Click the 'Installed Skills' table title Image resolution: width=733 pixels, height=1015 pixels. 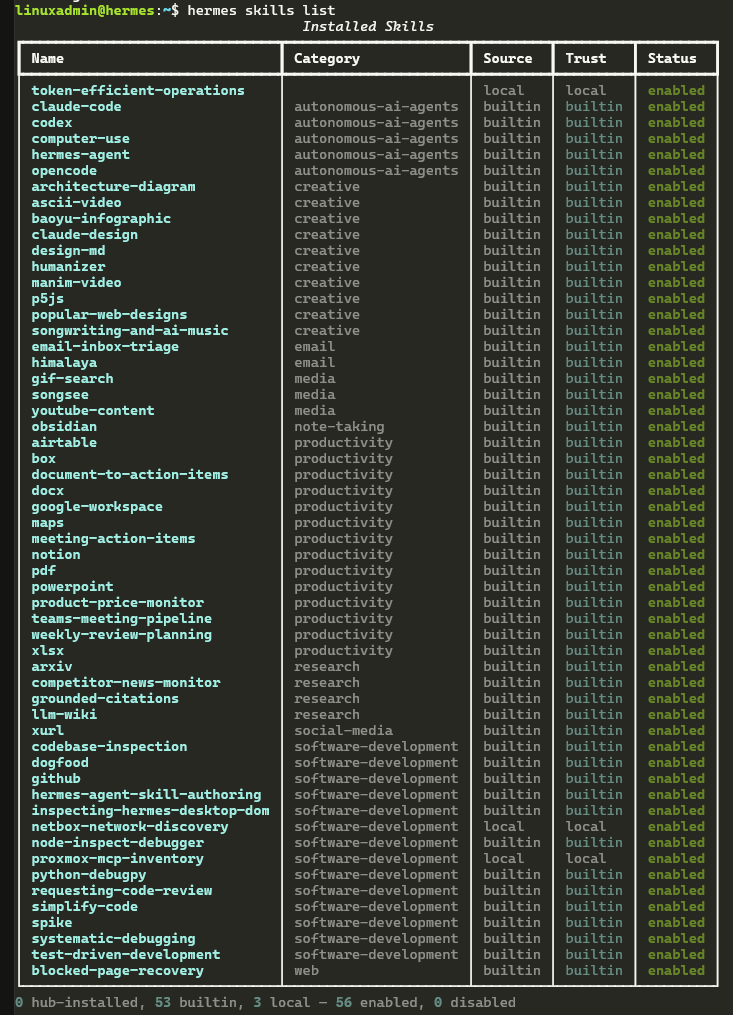[x=368, y=27]
